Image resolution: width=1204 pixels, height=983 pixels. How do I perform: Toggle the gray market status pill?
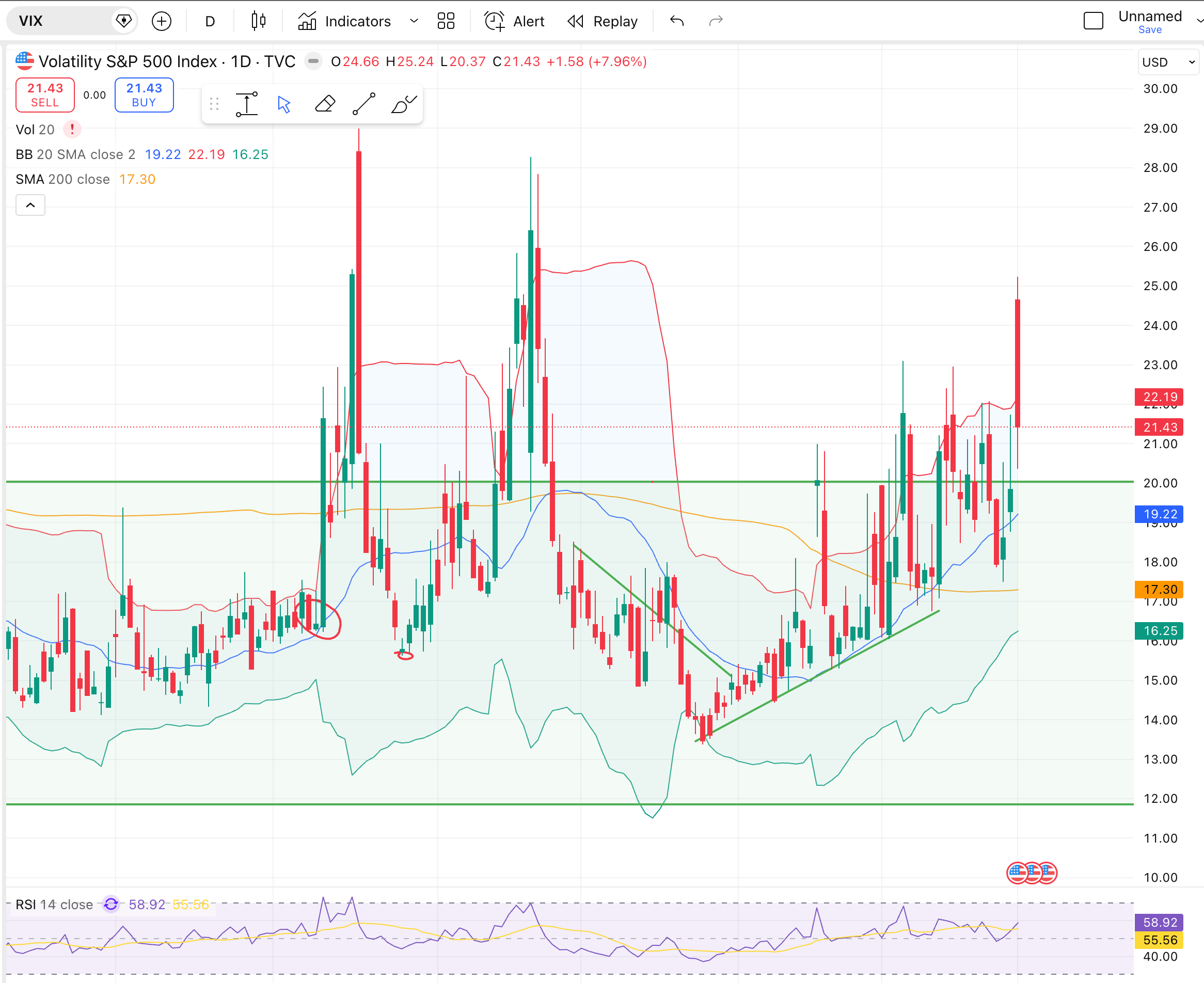[x=313, y=61]
